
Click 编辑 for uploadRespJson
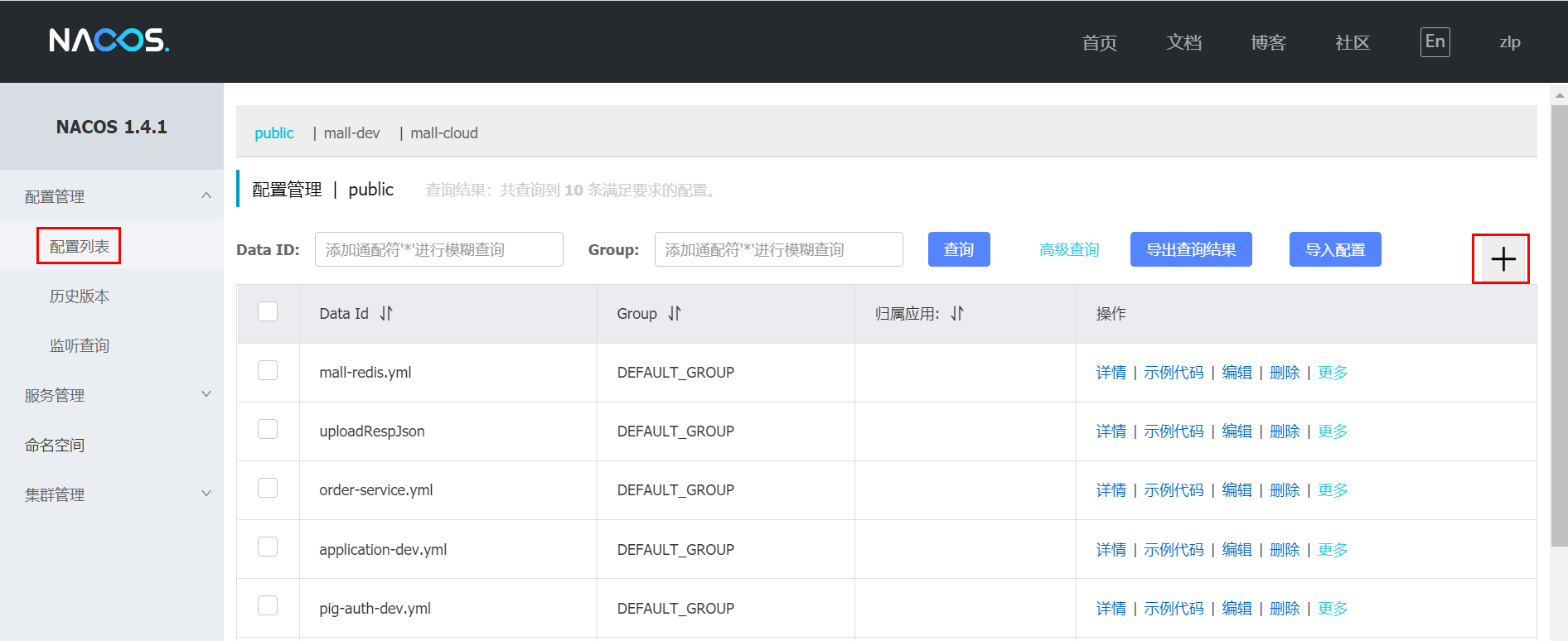1236,431
